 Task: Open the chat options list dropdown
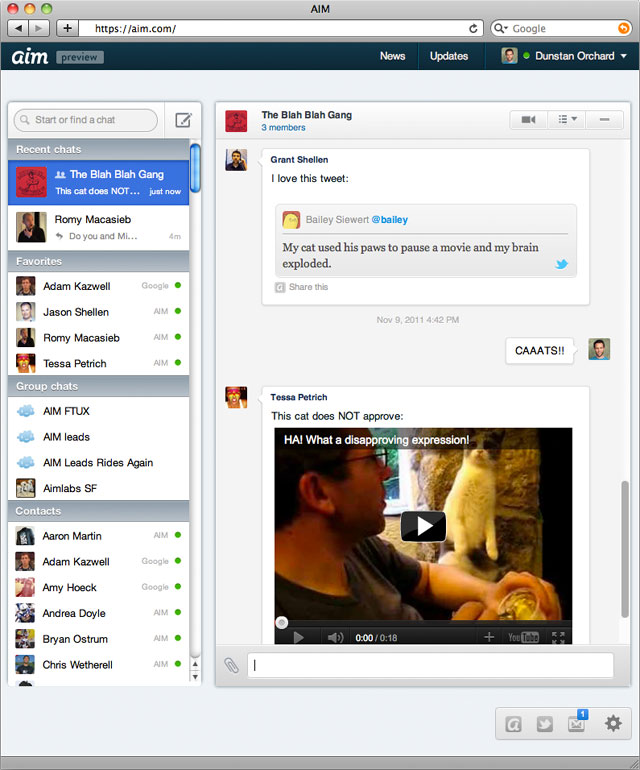pyautogui.click(x=567, y=120)
